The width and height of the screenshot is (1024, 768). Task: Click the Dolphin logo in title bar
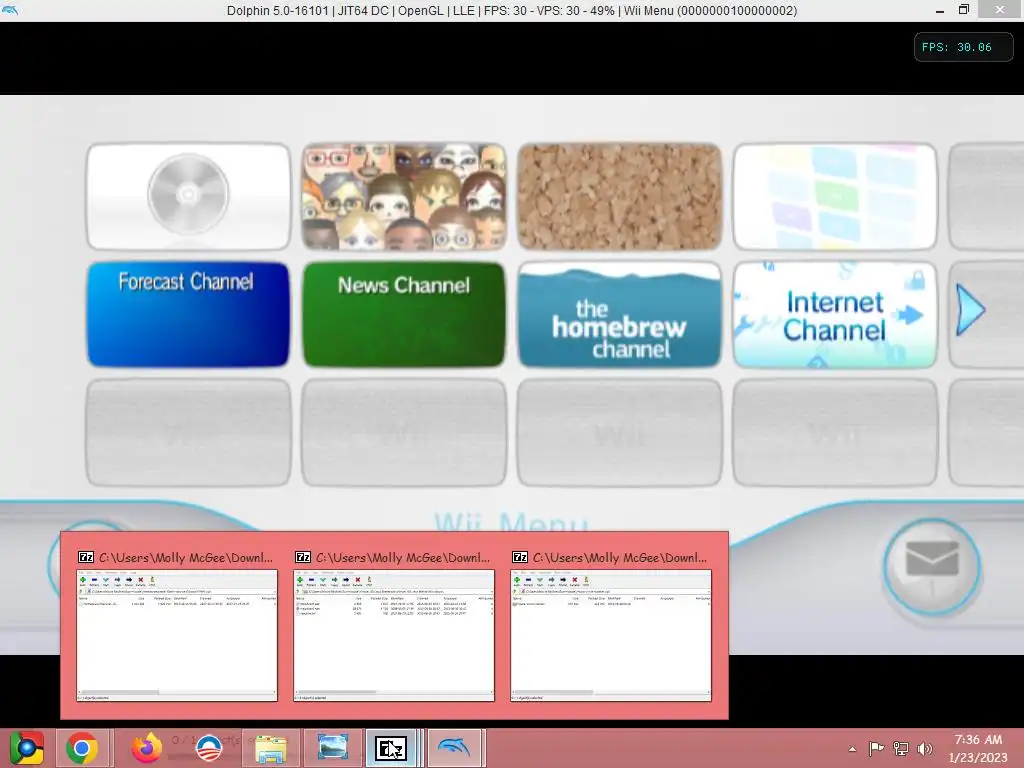click(x=10, y=10)
